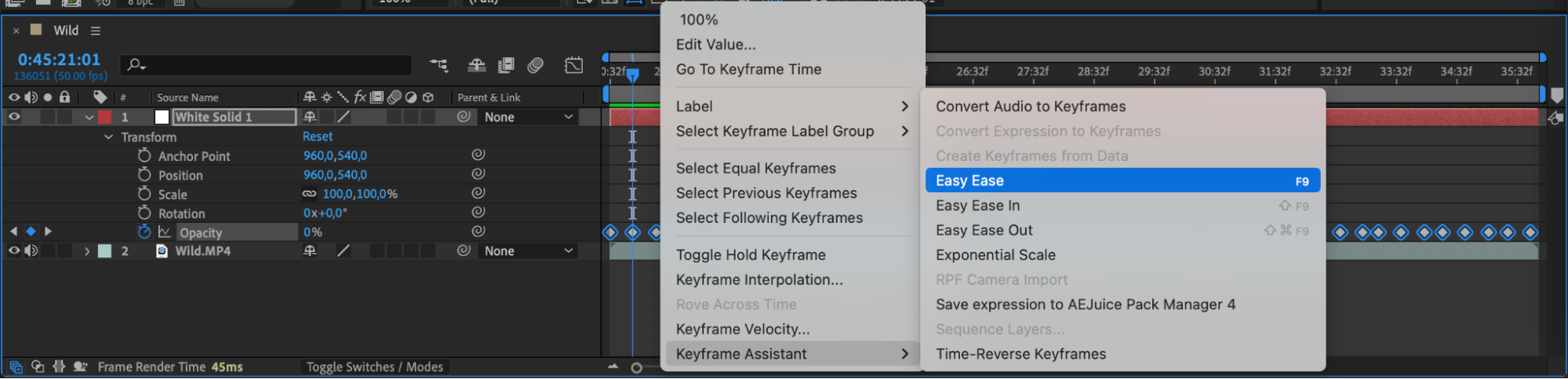Screen dimensions: 1568x379
Task: Hide the Wild.MP4 layer video
Action: pos(14,251)
